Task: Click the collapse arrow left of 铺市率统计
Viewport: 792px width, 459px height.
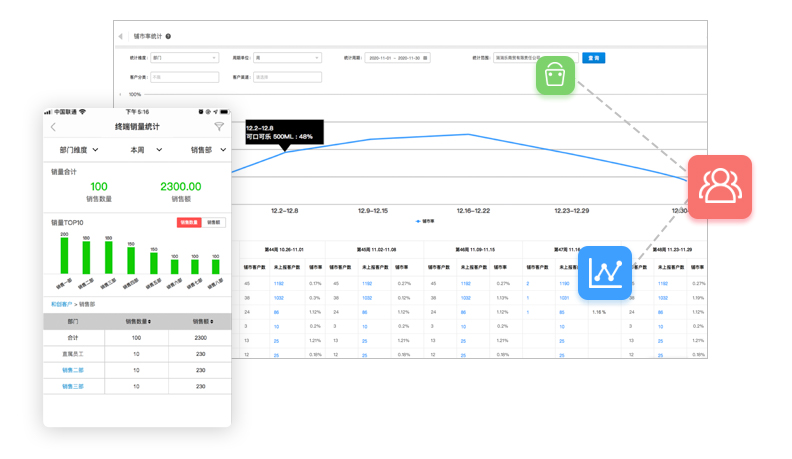Action: (x=121, y=36)
